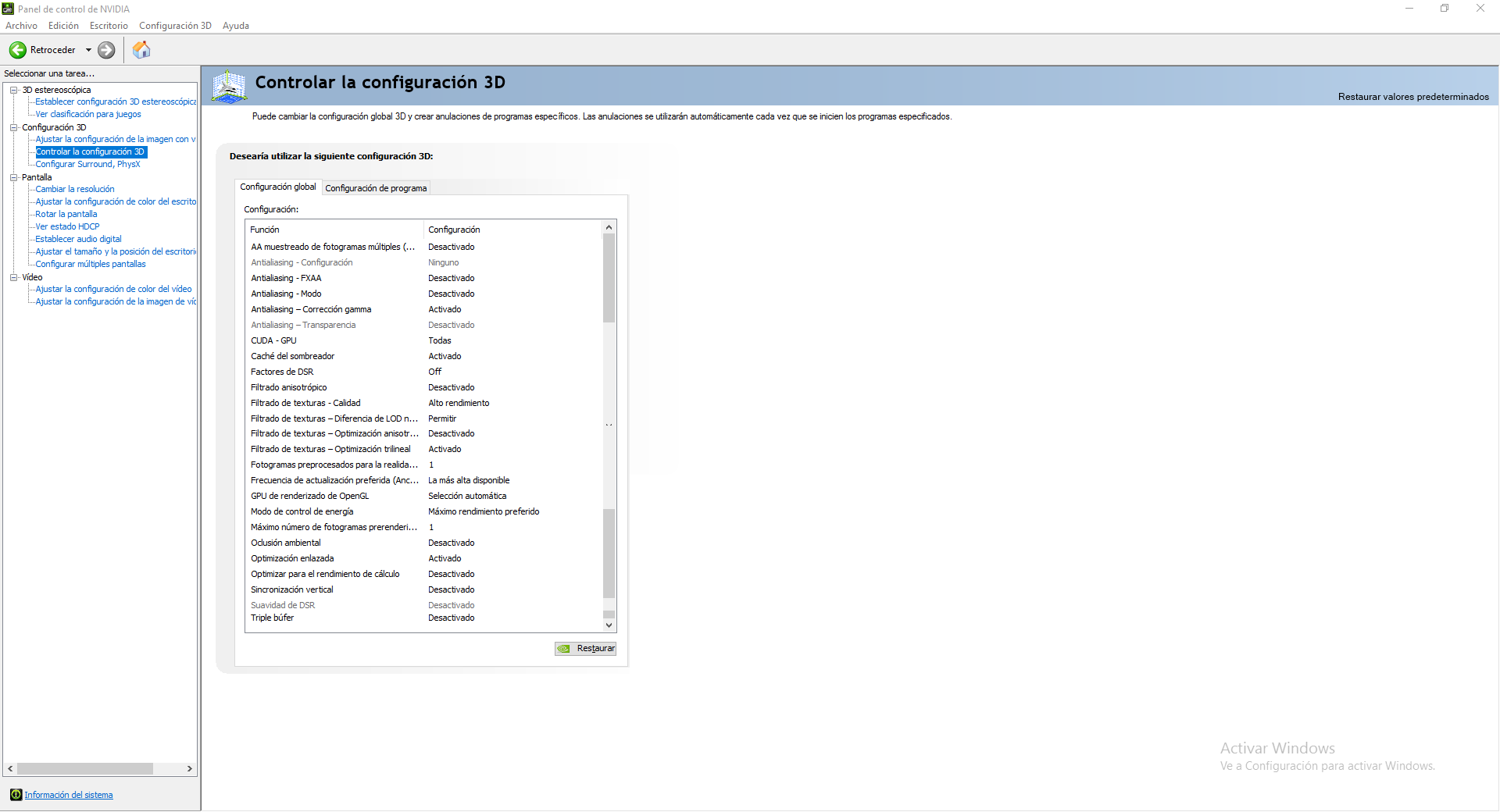Select the Filtrado anisotrópico row
The width and height of the screenshot is (1500, 812).
coord(424,387)
